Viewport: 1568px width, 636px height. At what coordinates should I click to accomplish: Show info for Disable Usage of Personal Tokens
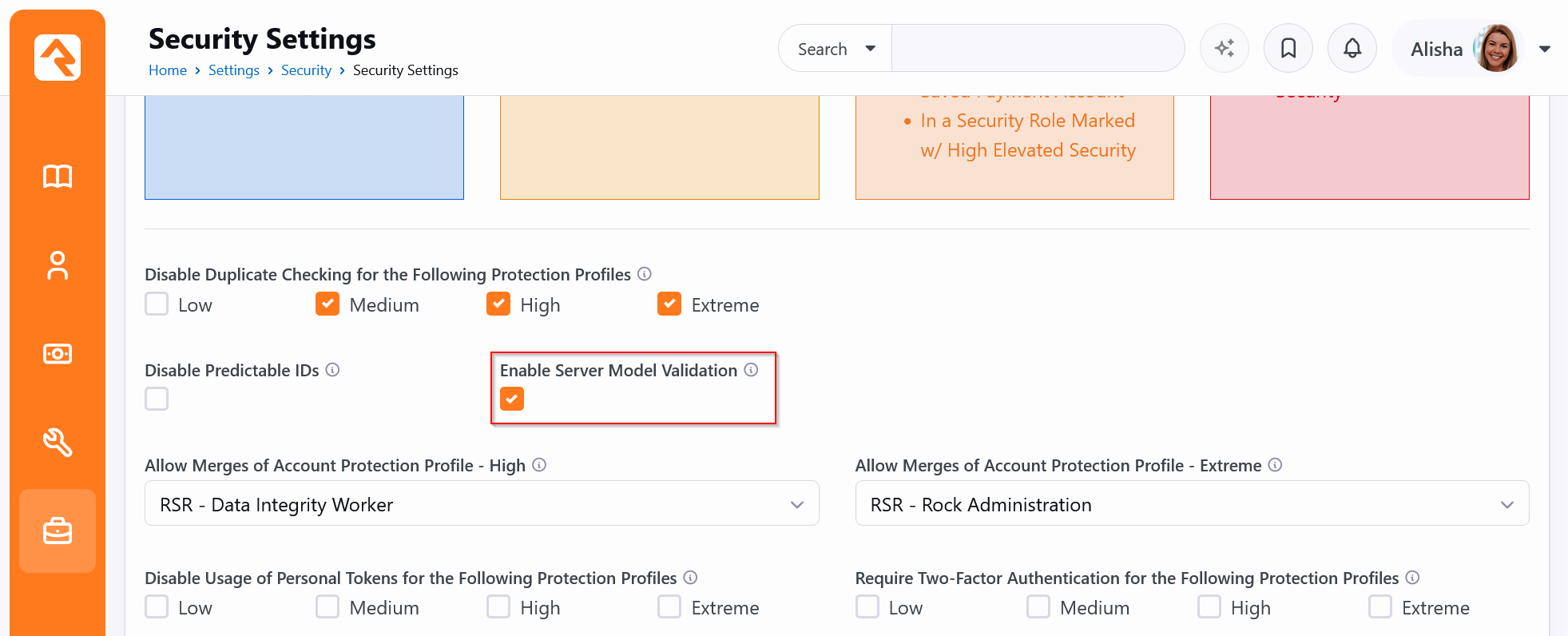[691, 578]
